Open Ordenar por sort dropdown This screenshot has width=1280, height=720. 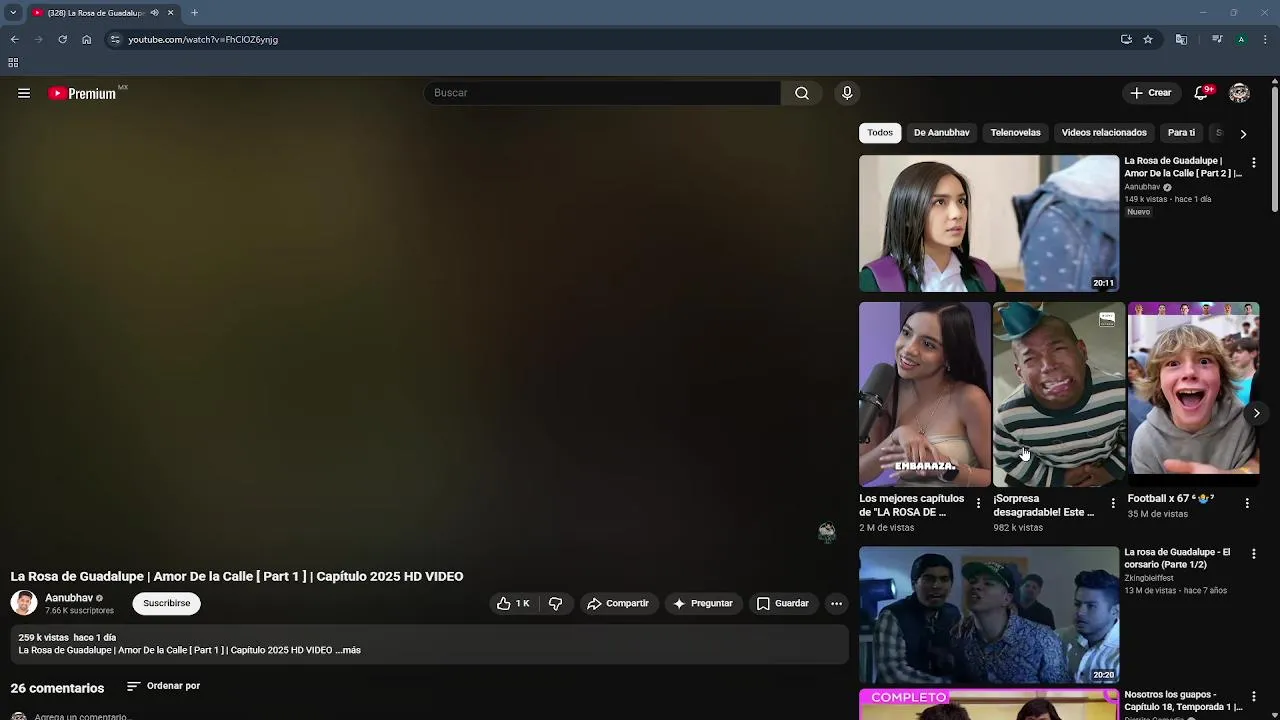[164, 686]
